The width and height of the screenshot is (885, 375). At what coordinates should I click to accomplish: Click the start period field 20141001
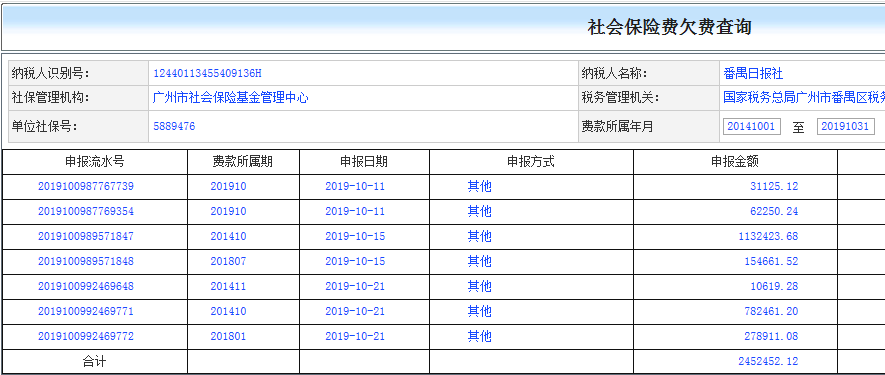pos(751,127)
